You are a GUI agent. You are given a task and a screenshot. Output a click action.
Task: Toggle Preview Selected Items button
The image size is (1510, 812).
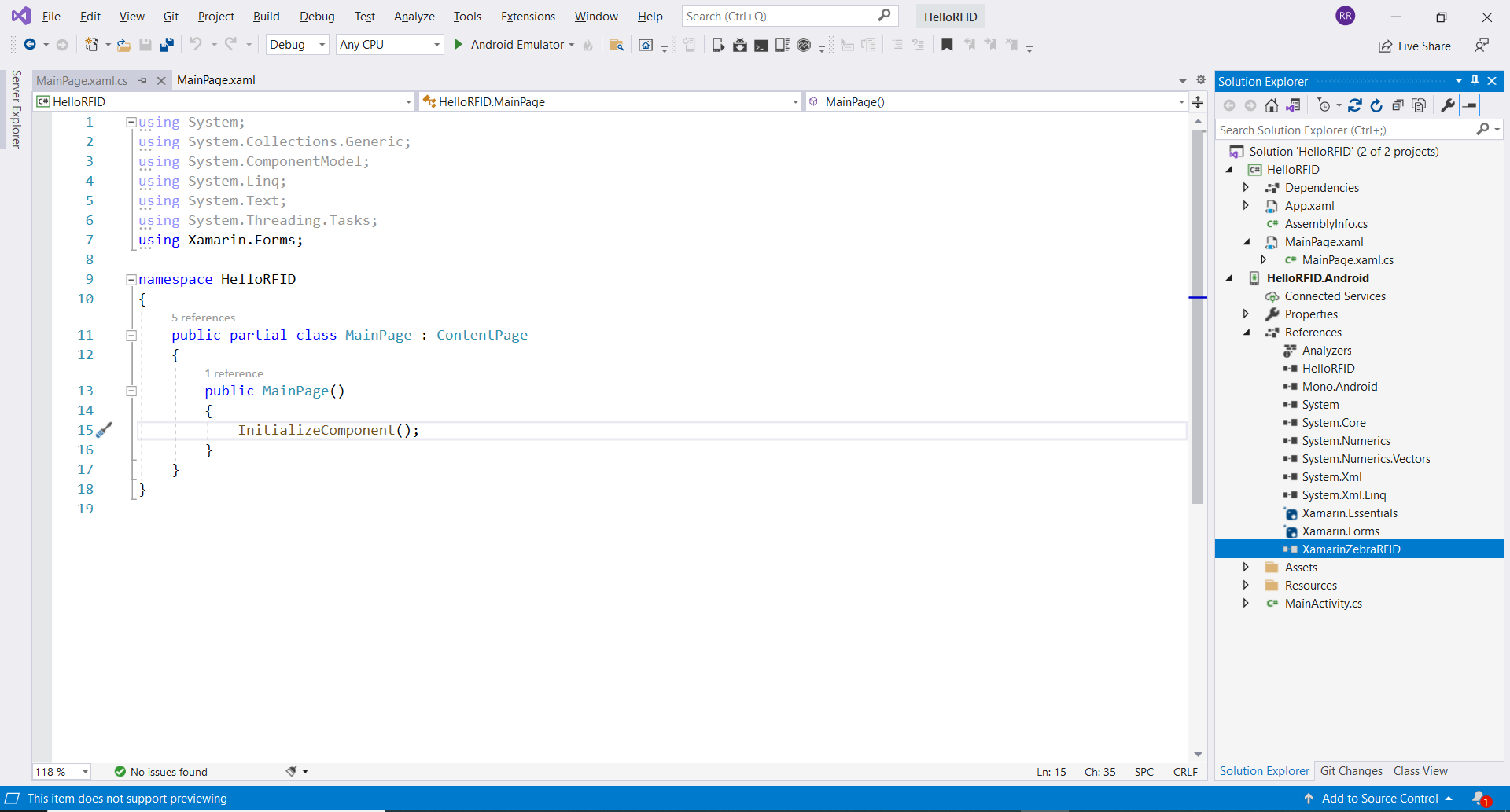[1469, 105]
